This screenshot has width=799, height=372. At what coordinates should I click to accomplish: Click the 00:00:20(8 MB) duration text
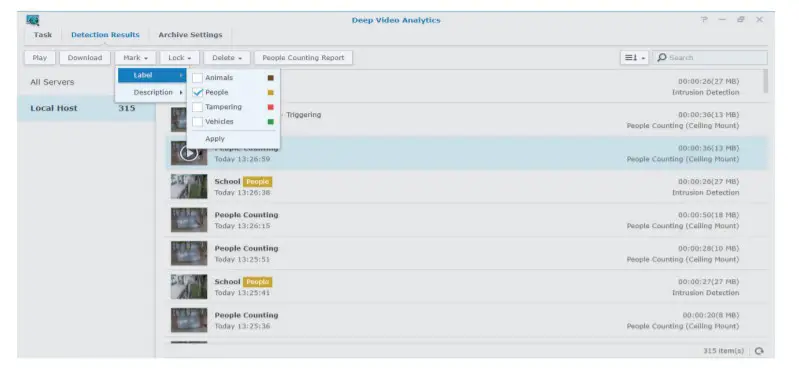point(711,315)
